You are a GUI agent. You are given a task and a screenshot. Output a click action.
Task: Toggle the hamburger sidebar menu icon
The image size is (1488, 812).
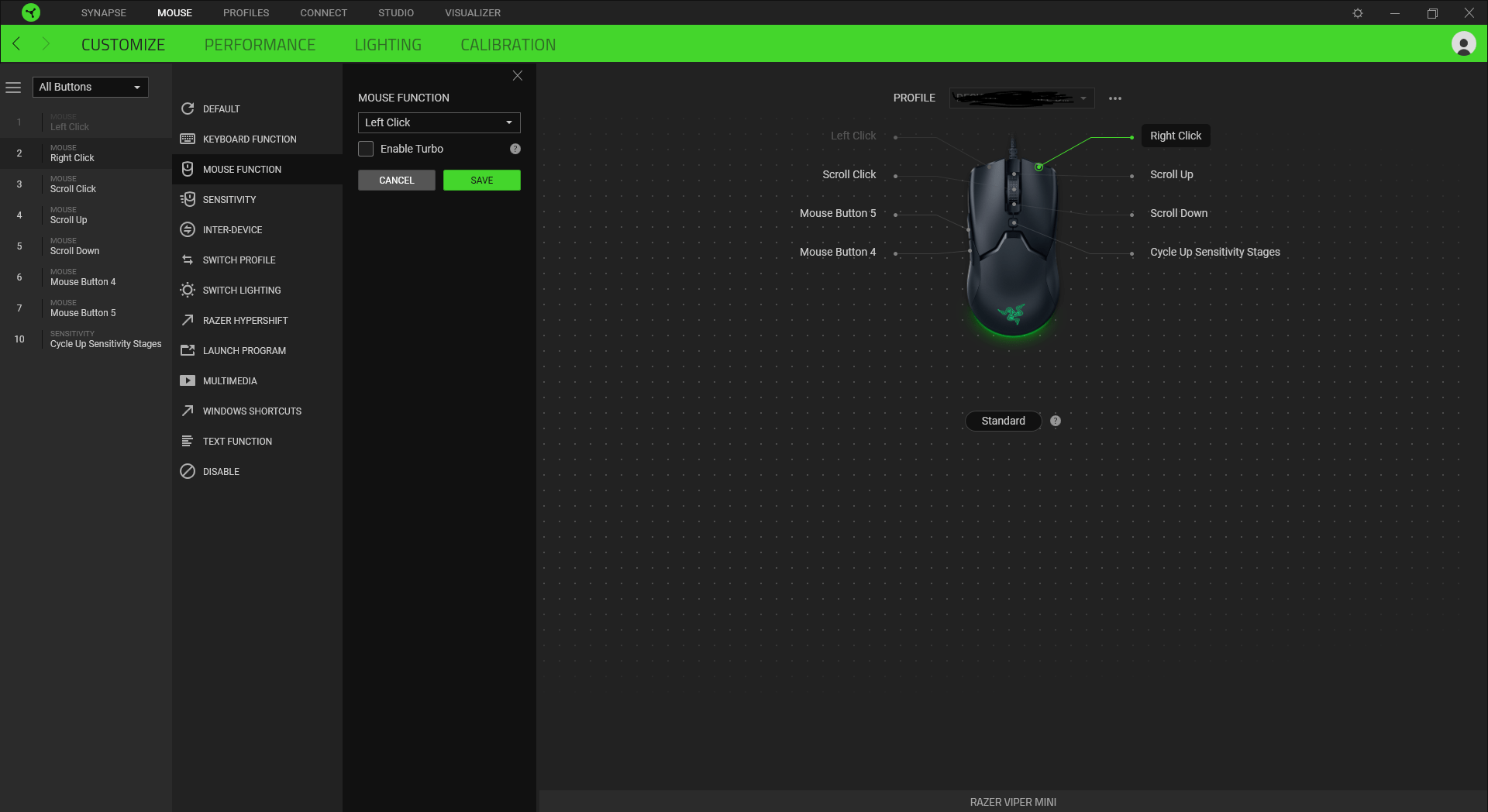tap(13, 88)
